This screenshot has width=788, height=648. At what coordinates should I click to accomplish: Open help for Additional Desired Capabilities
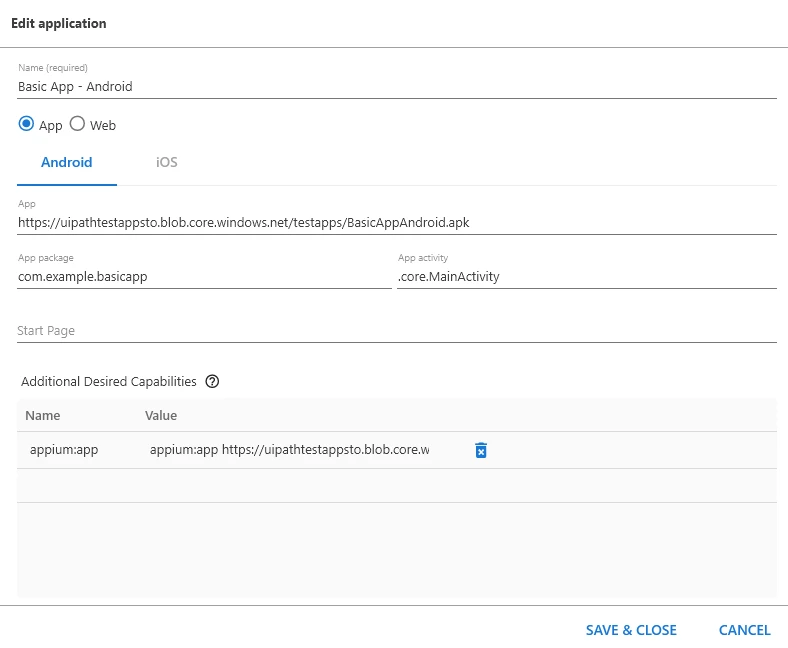pos(212,382)
